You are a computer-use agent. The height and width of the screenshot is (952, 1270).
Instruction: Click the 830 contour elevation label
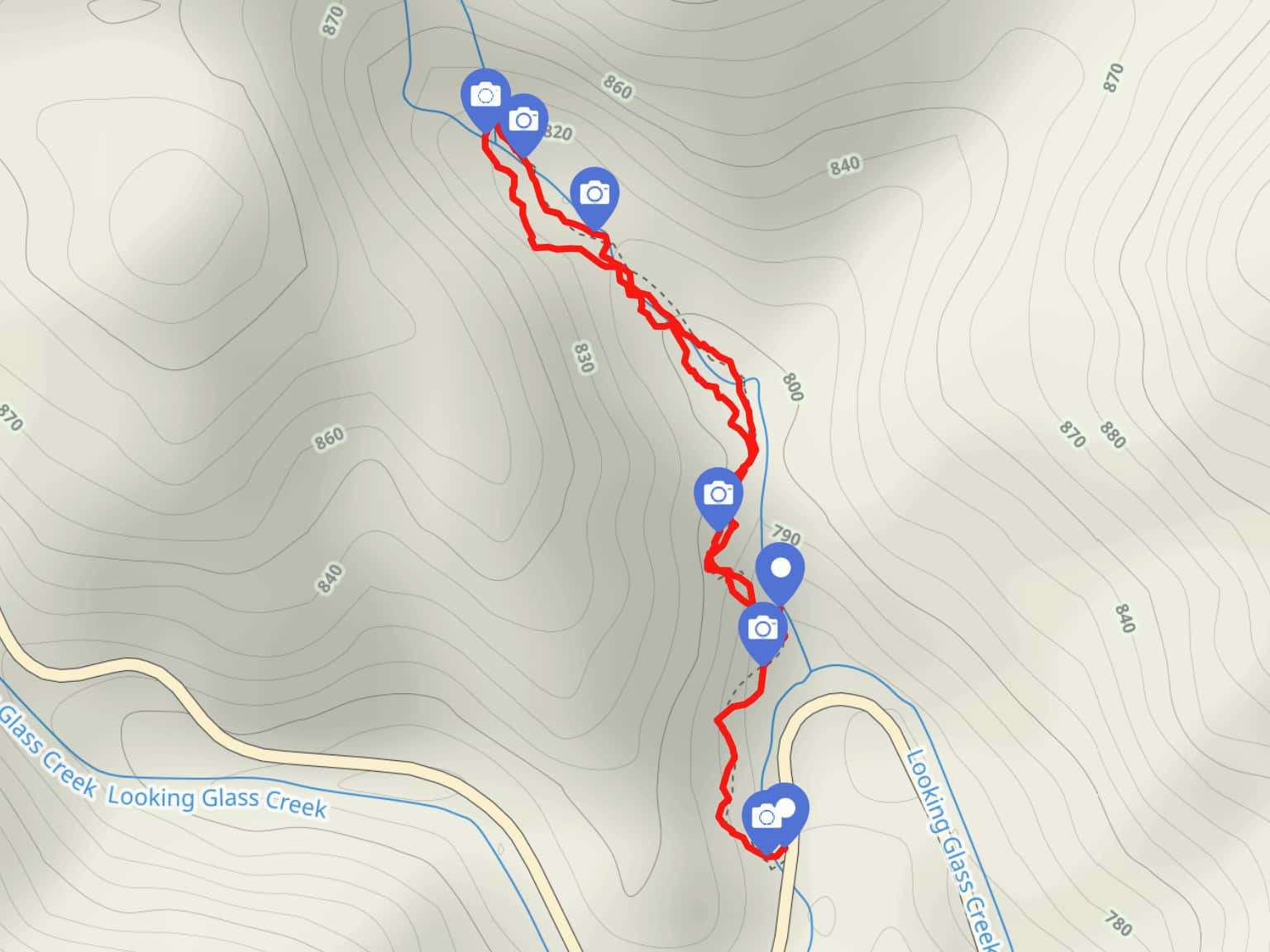click(x=583, y=358)
